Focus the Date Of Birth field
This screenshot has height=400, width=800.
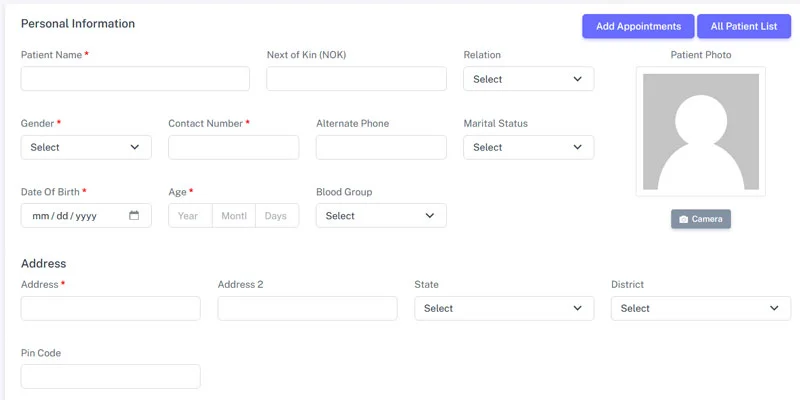pos(86,215)
